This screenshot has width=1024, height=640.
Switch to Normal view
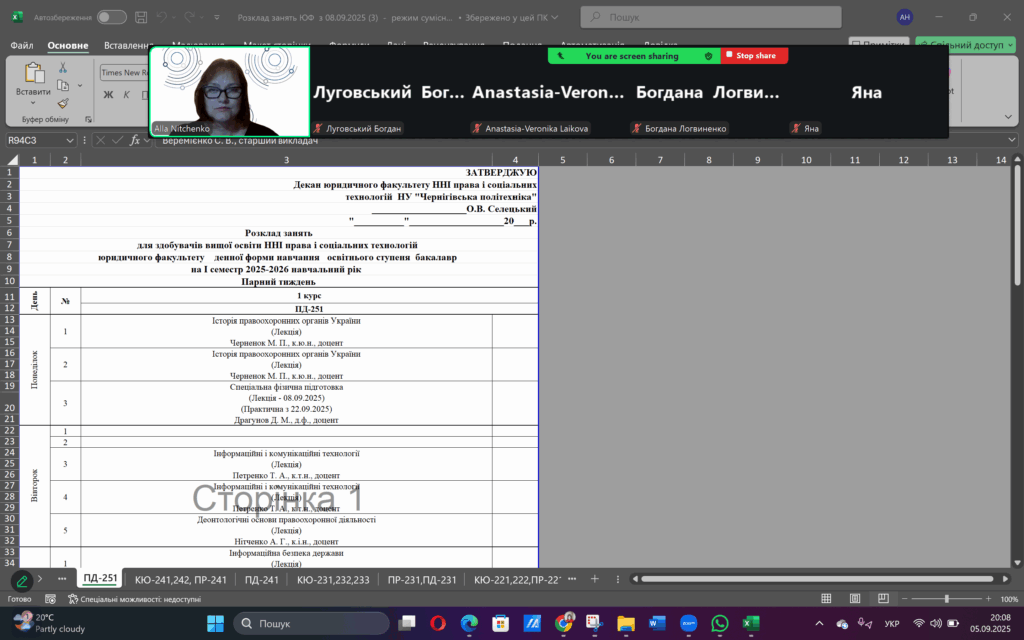pyautogui.click(x=826, y=599)
